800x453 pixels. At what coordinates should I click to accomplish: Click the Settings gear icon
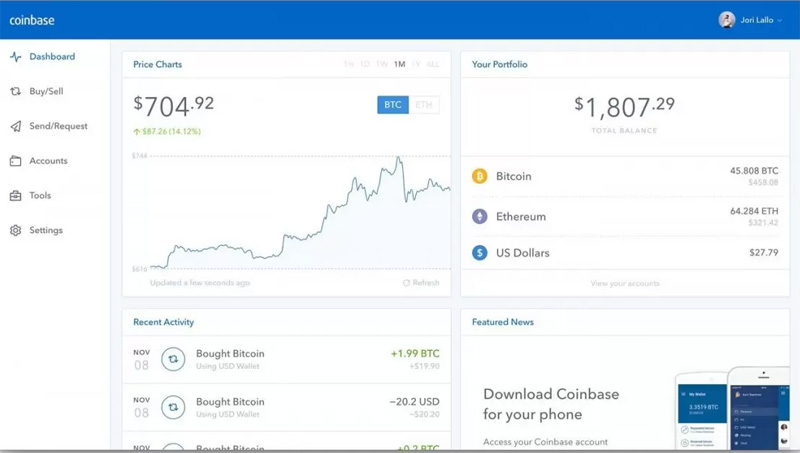tap(16, 230)
